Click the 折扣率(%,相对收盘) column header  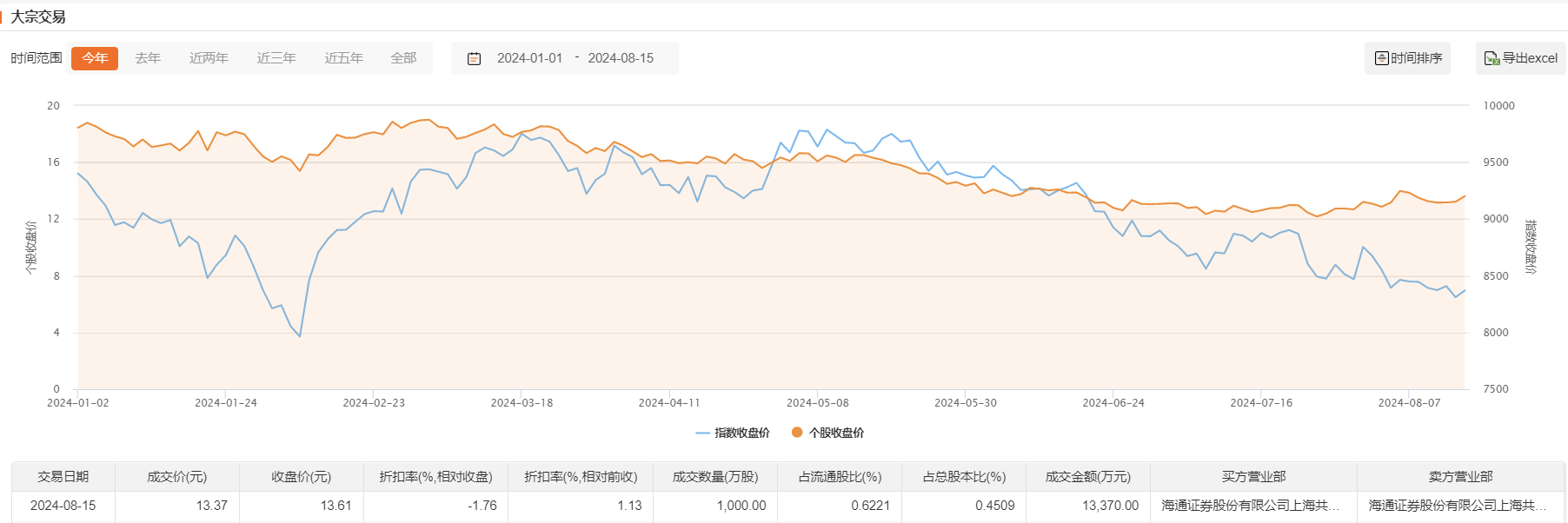[x=435, y=477]
